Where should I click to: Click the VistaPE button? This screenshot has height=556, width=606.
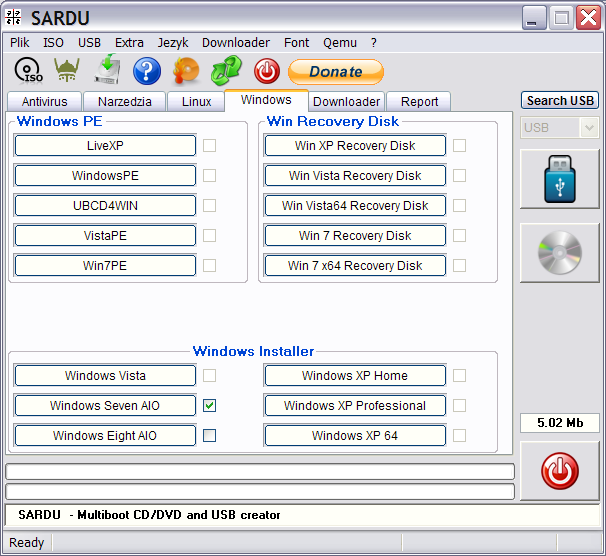coord(105,236)
